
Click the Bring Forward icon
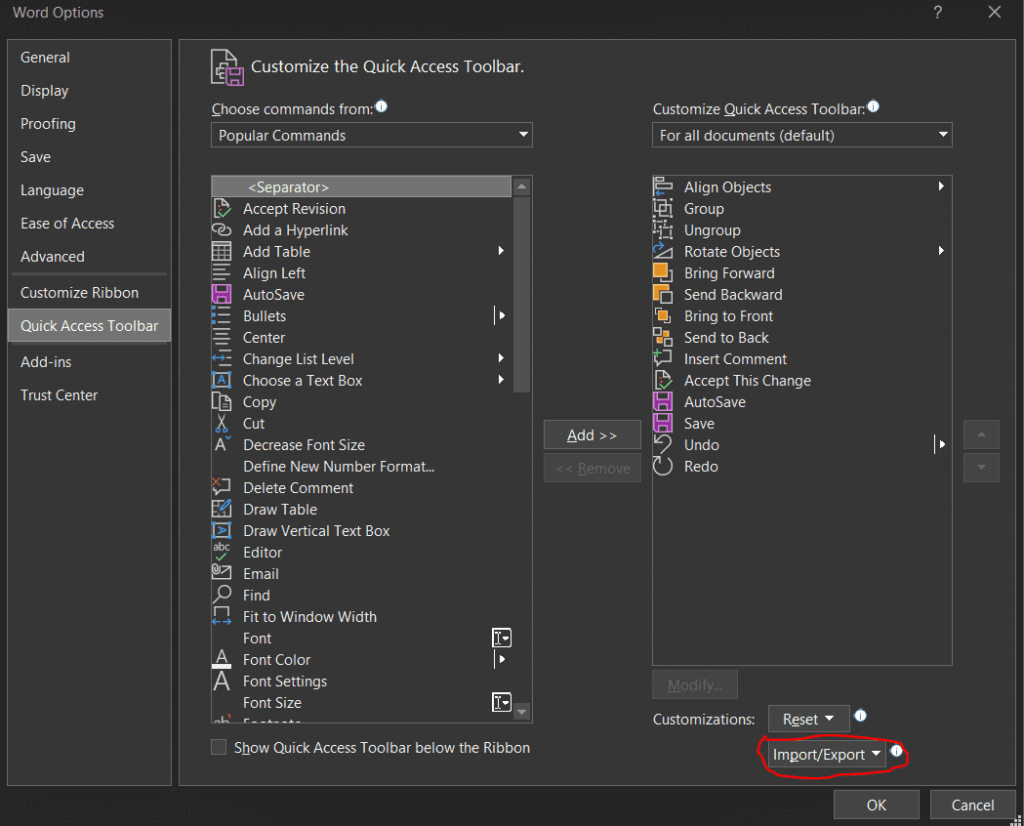(663, 273)
